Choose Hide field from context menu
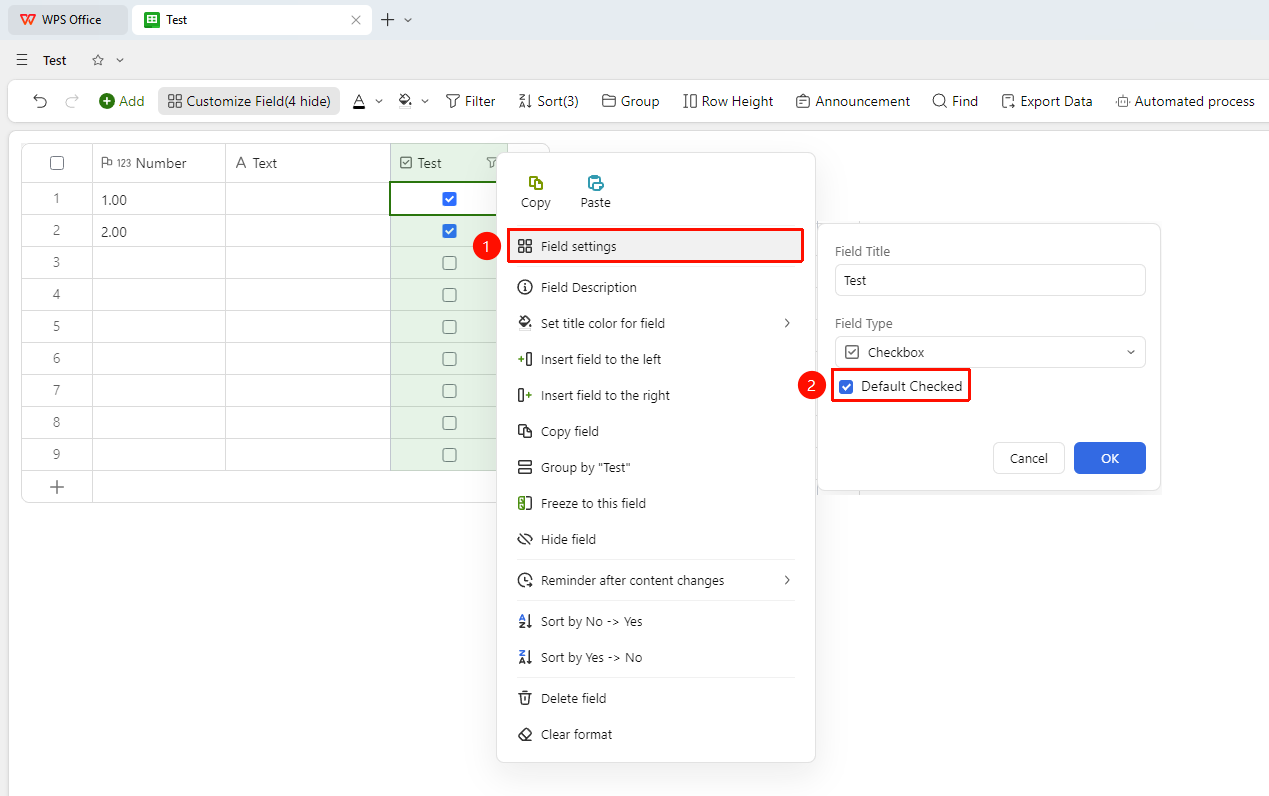 coord(656,539)
